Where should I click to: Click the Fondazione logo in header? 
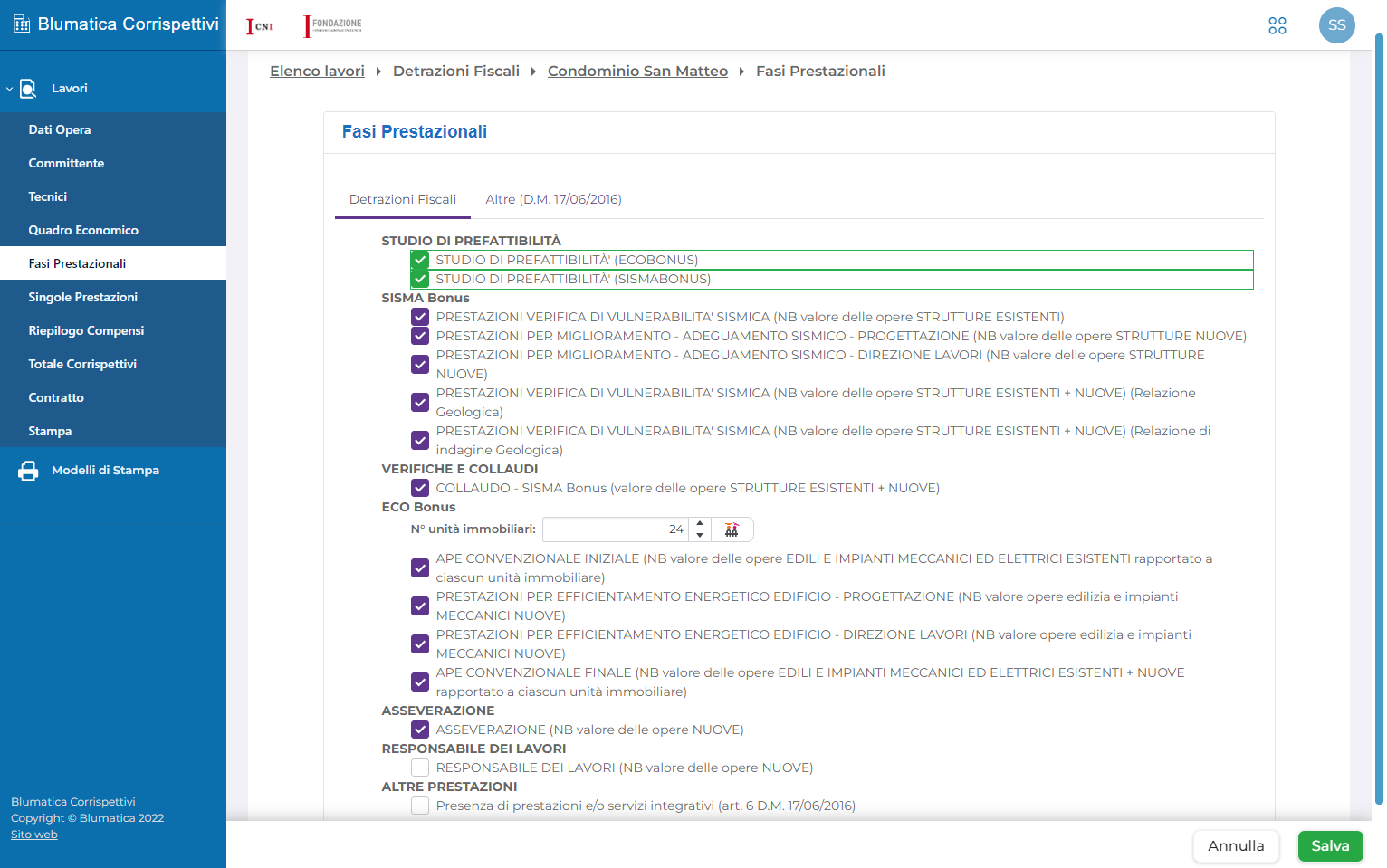coord(333,26)
